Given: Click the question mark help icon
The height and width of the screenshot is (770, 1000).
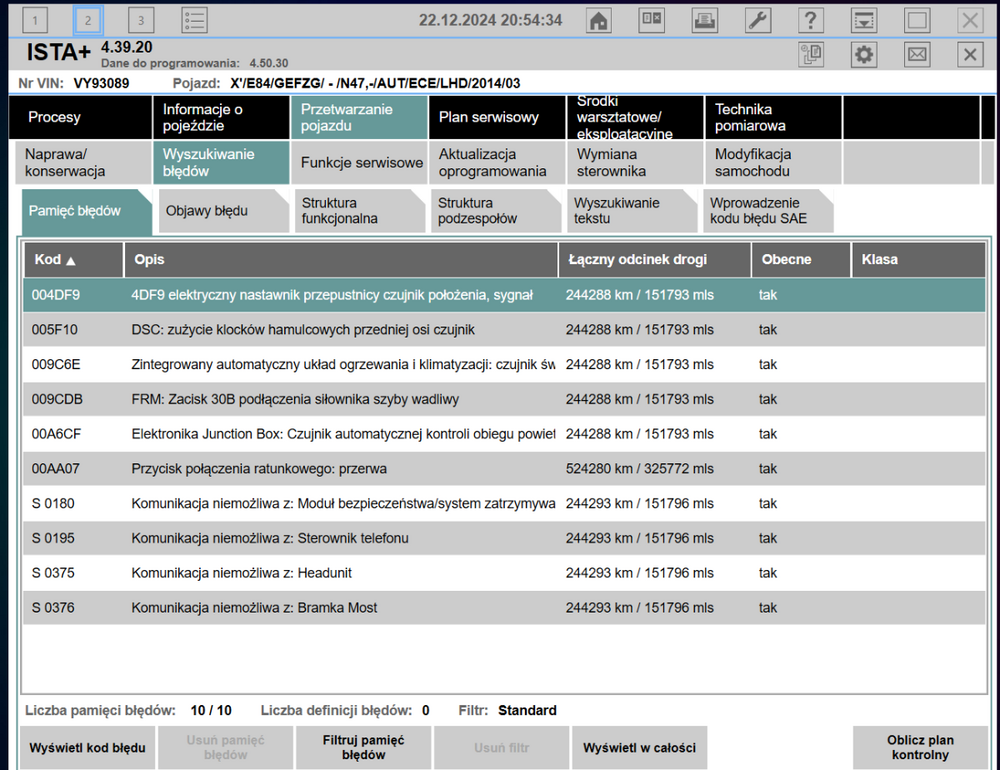Looking at the screenshot, I should tap(811, 20).
